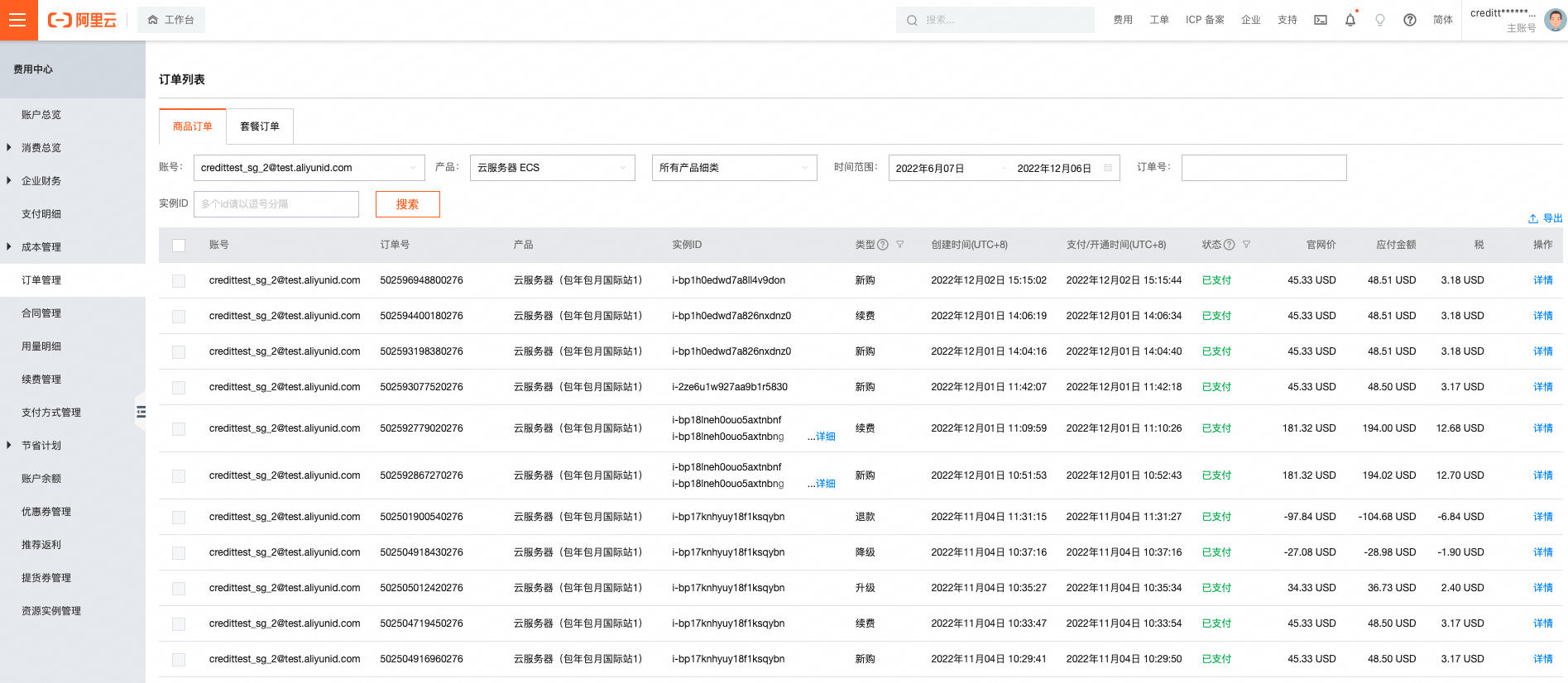Check the box for order 502593198380276

coord(179,352)
